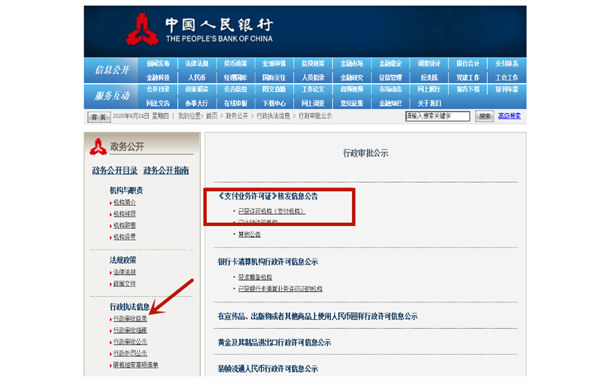The width and height of the screenshot is (600, 381).
Task: Click the People's Bank of China logo
Action: click(x=142, y=29)
